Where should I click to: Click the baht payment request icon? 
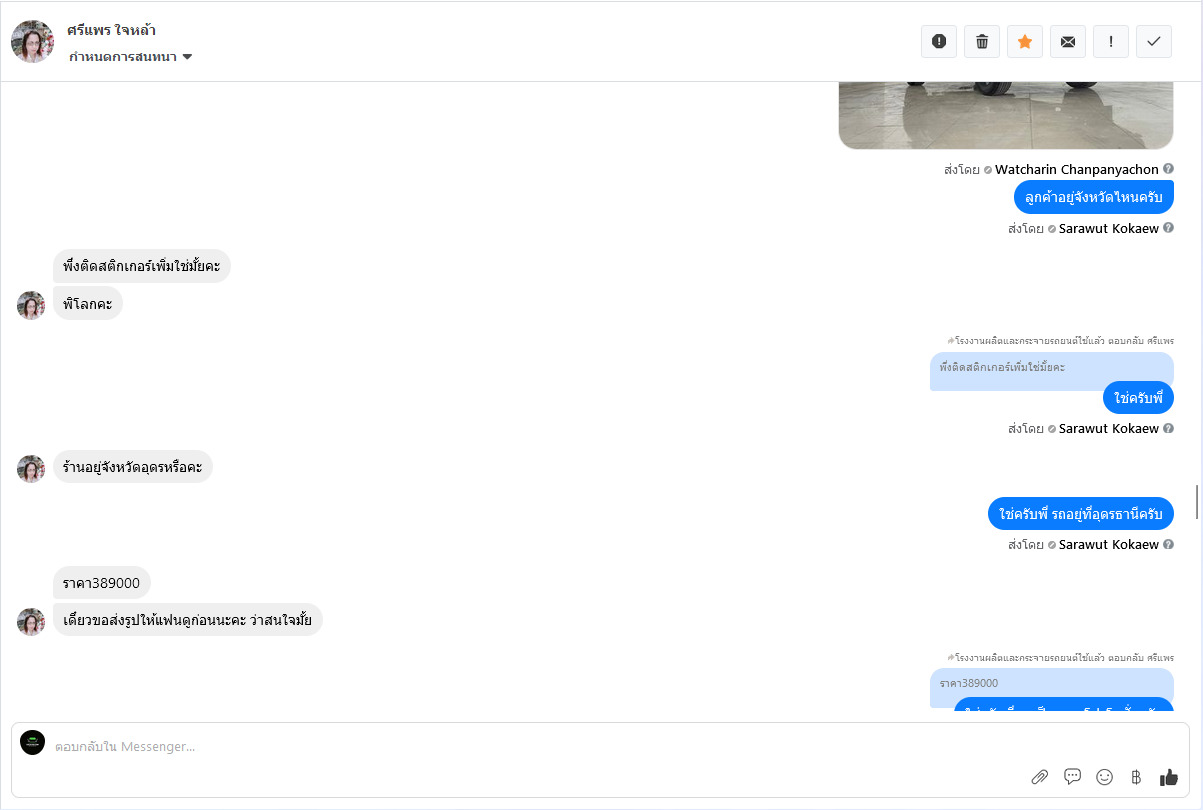(x=1136, y=777)
